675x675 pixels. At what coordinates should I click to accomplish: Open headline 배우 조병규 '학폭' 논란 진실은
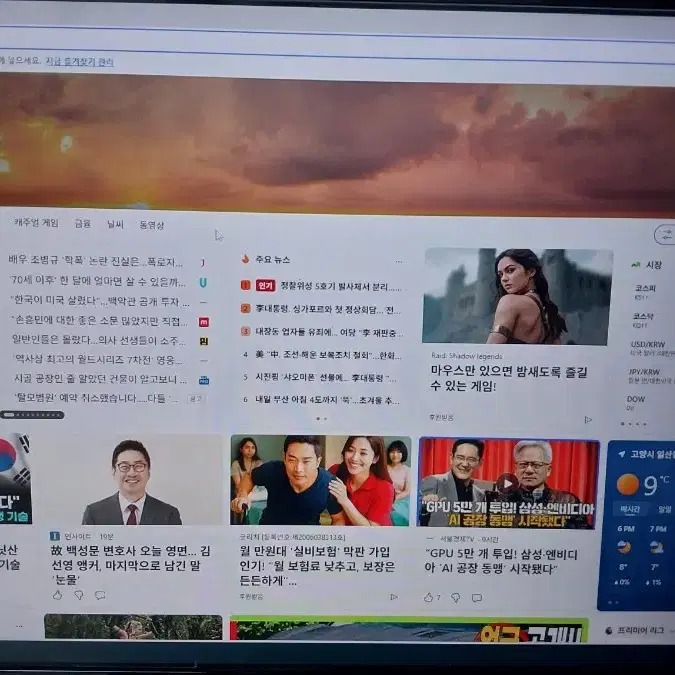click(x=96, y=261)
